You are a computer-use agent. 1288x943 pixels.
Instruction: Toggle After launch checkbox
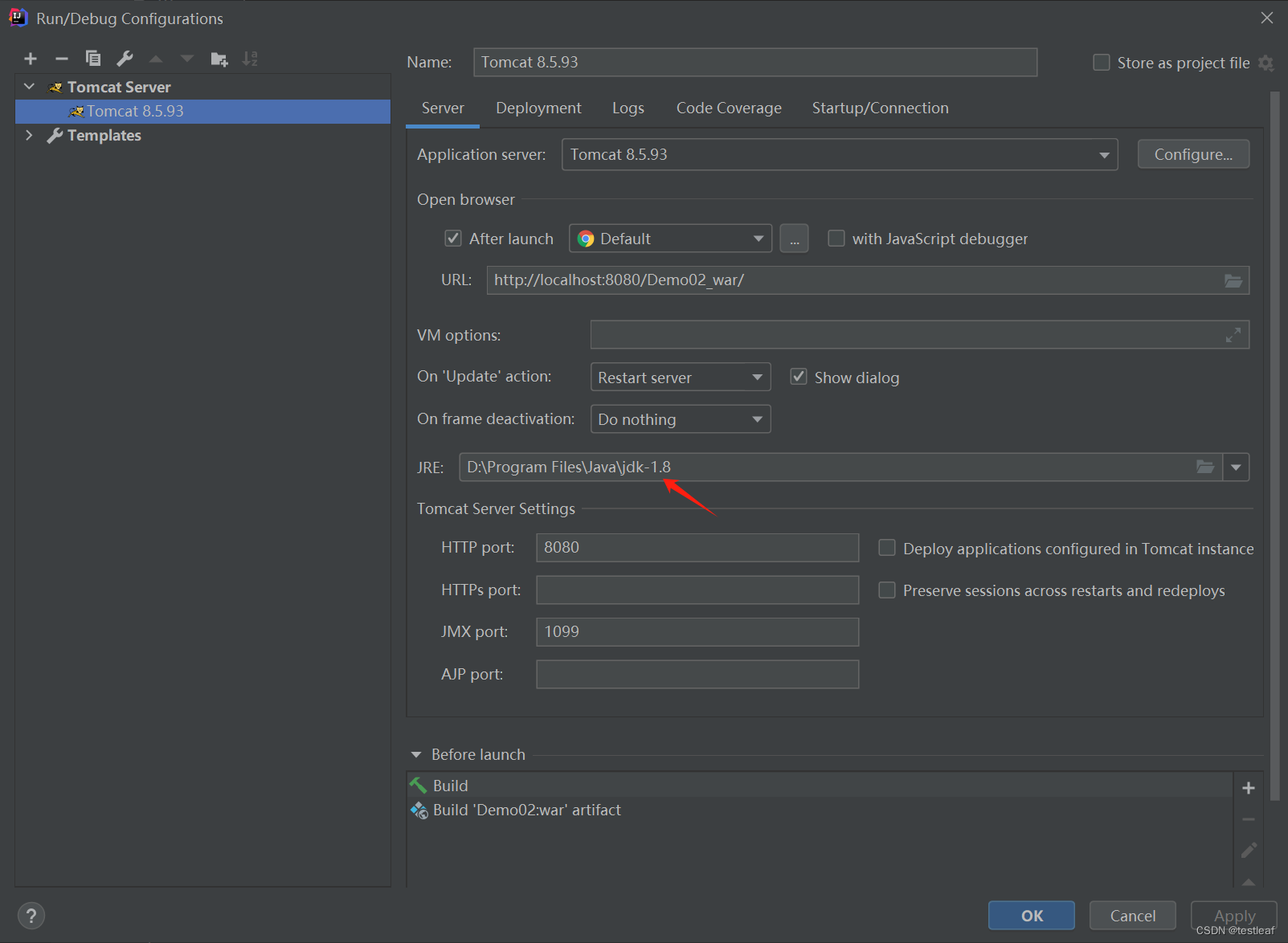(x=453, y=239)
